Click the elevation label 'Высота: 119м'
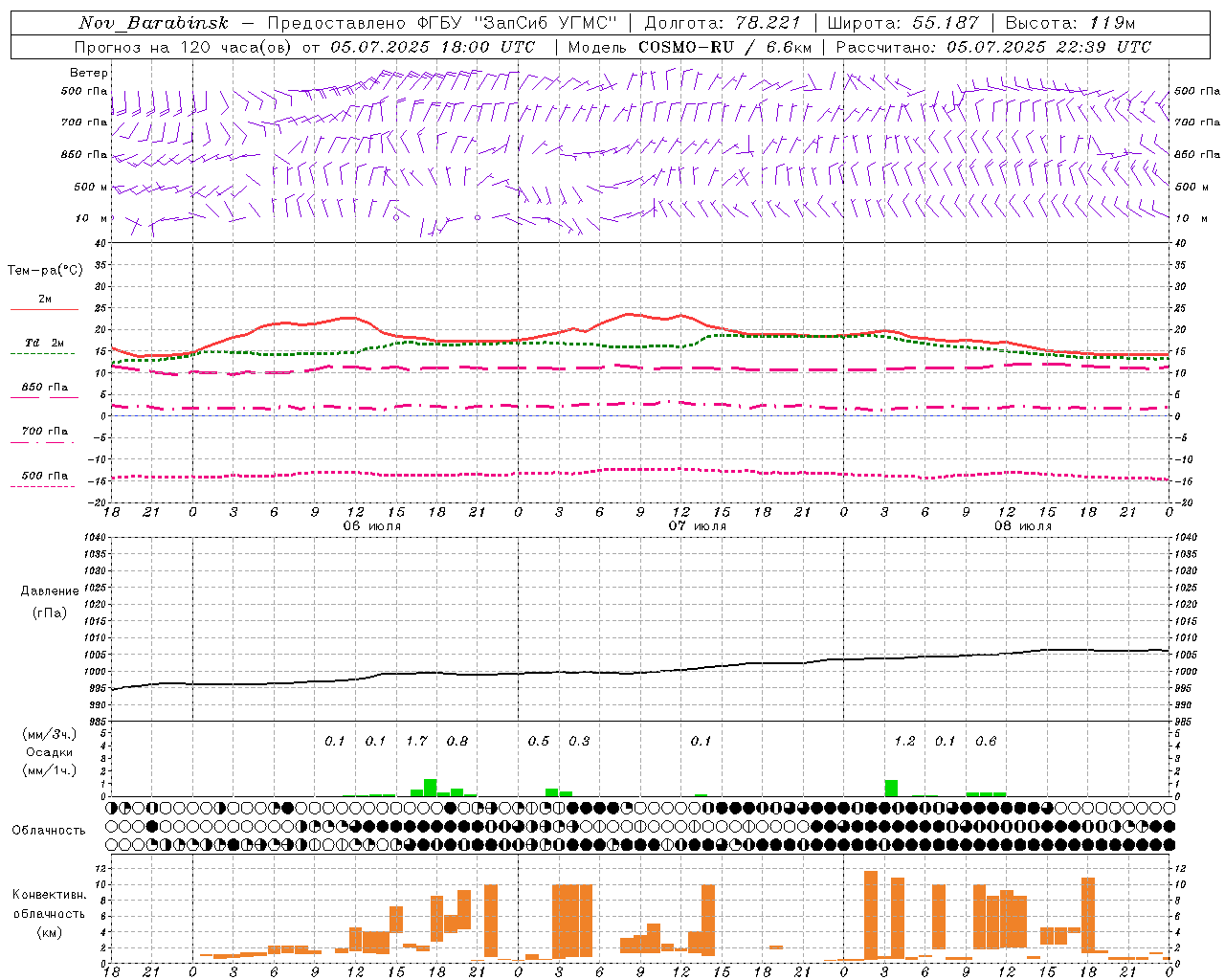This screenshot has width=1225, height=980. point(1070,23)
